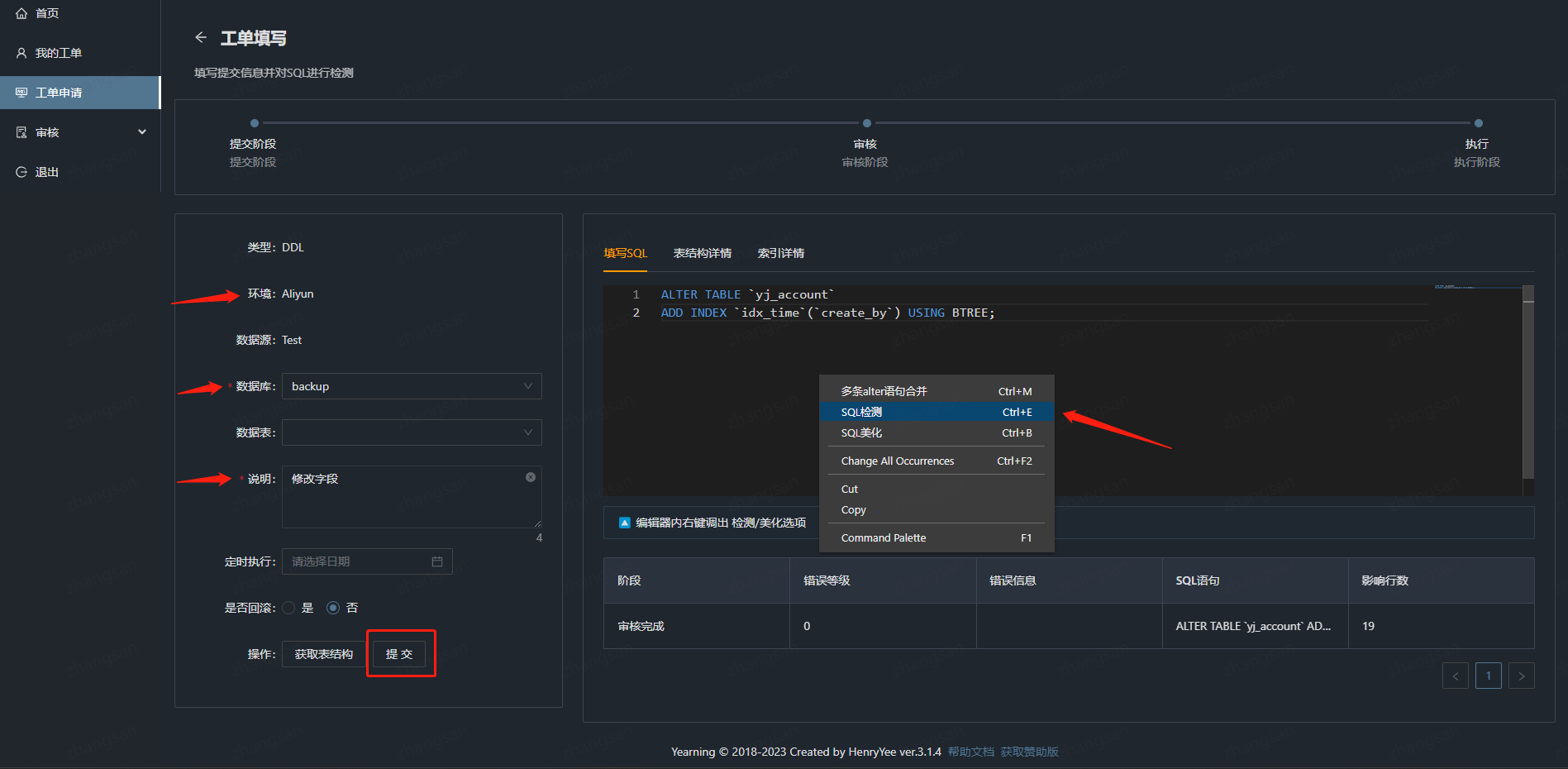
Task: Open the empty 数据表 dropdown
Action: point(412,432)
